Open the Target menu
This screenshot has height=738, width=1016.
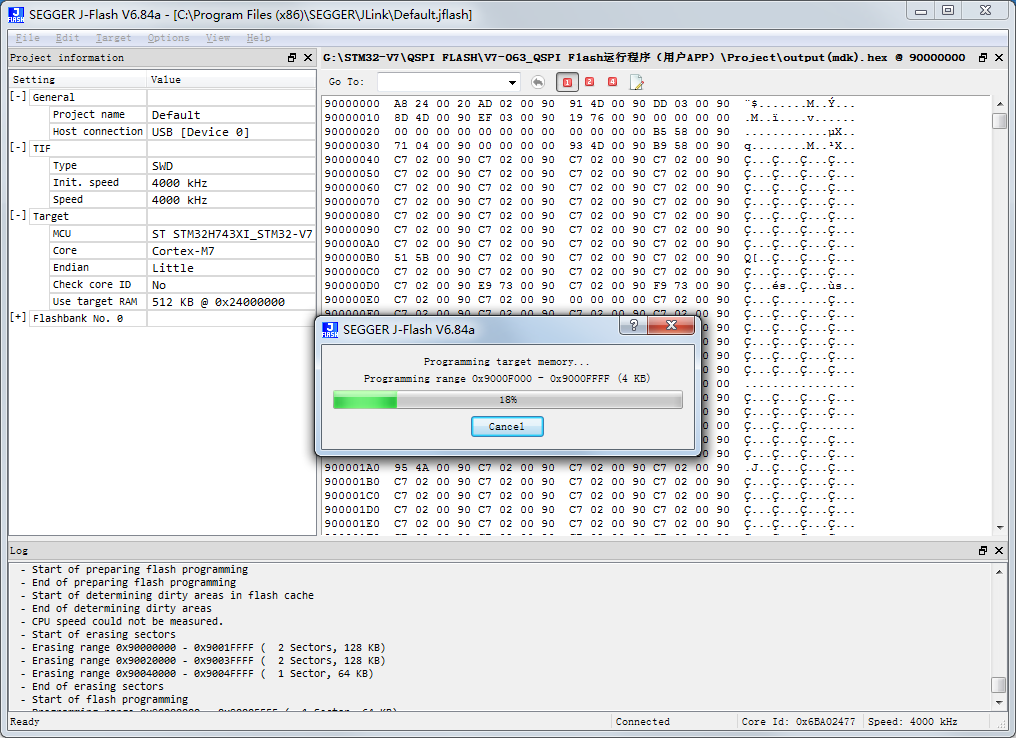tap(113, 38)
